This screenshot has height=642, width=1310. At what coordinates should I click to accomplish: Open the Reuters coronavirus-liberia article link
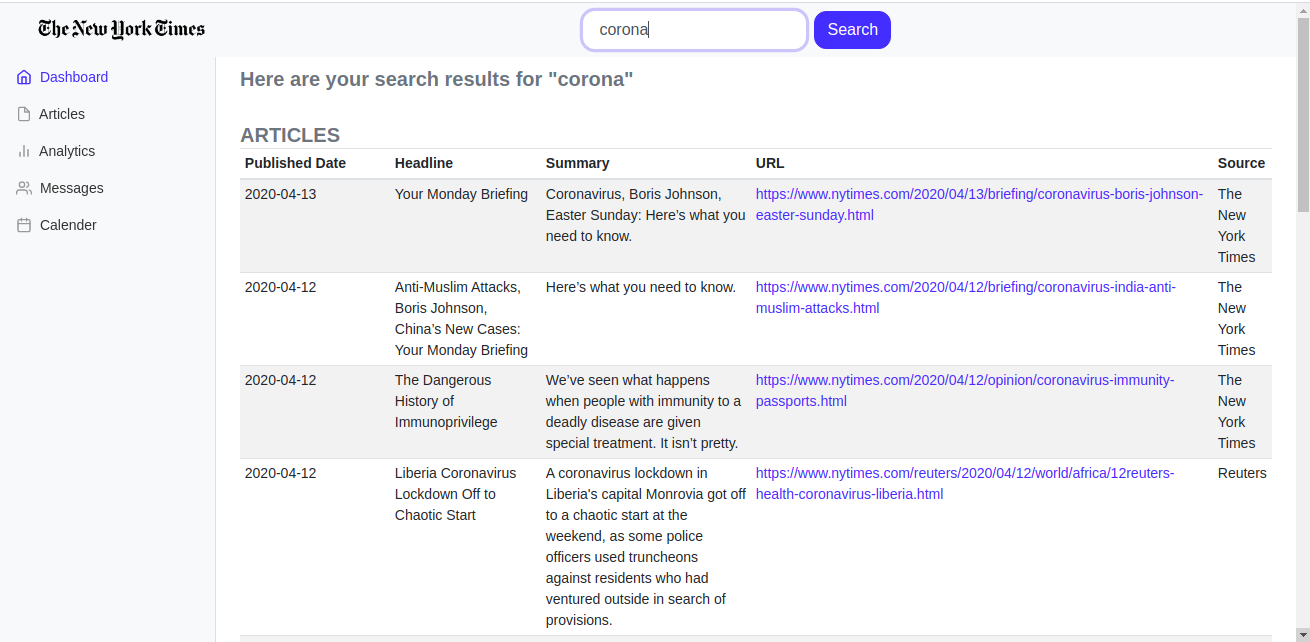[965, 483]
